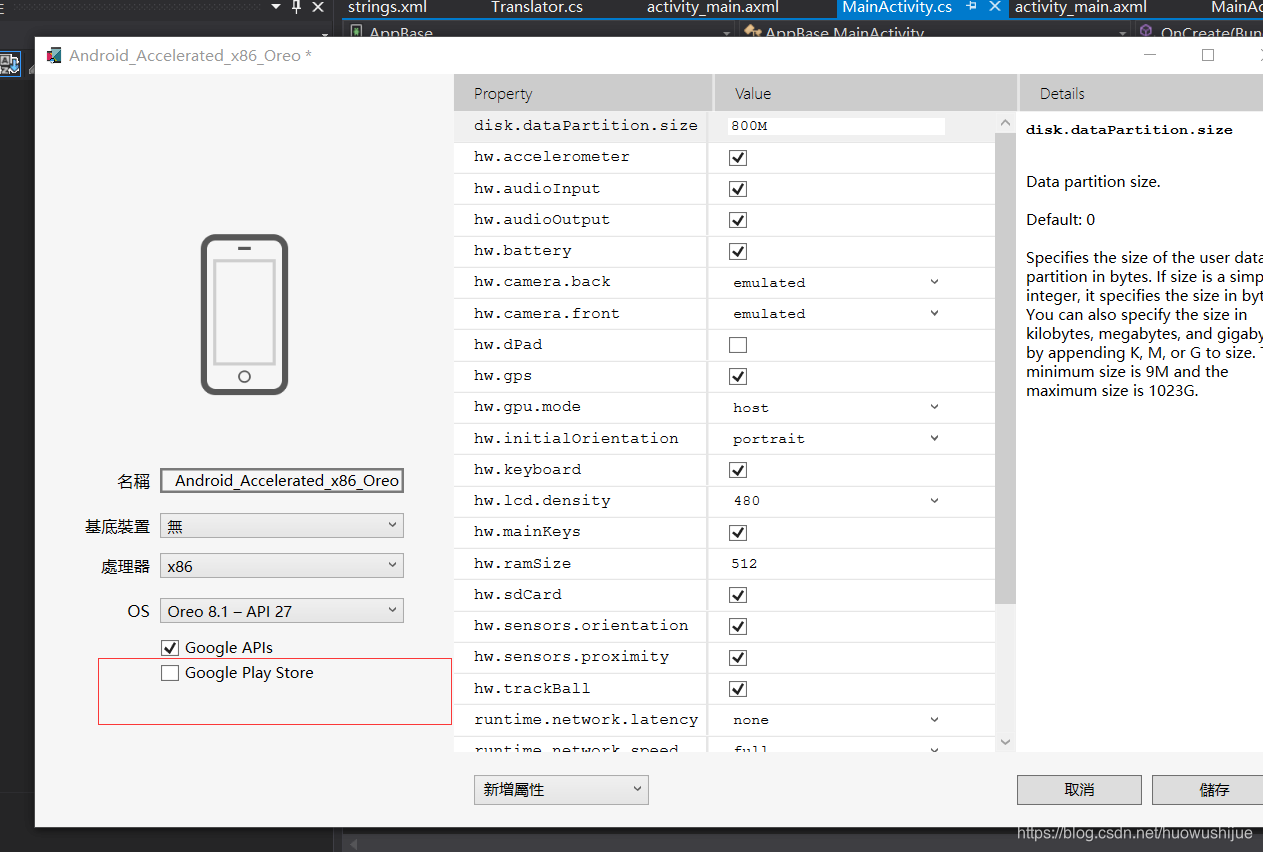Select the MainActivity.cs tab
The height and width of the screenshot is (852, 1263).
[897, 7]
